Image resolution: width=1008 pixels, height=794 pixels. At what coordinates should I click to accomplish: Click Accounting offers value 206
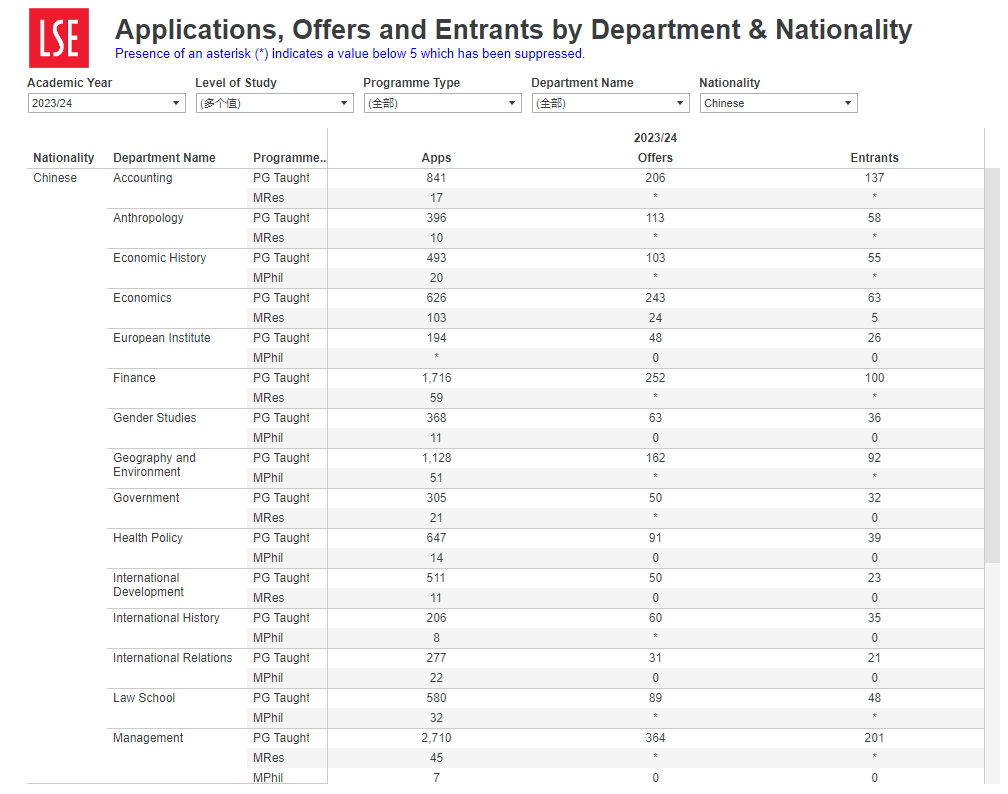pyautogui.click(x=655, y=177)
